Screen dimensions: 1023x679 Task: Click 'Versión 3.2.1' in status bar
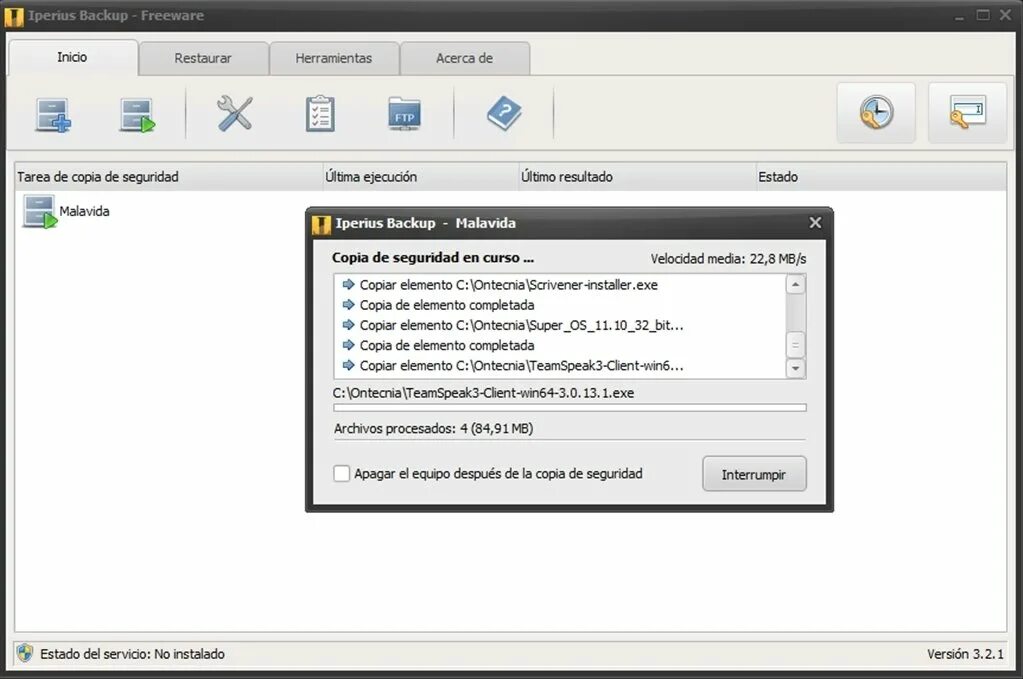point(965,654)
